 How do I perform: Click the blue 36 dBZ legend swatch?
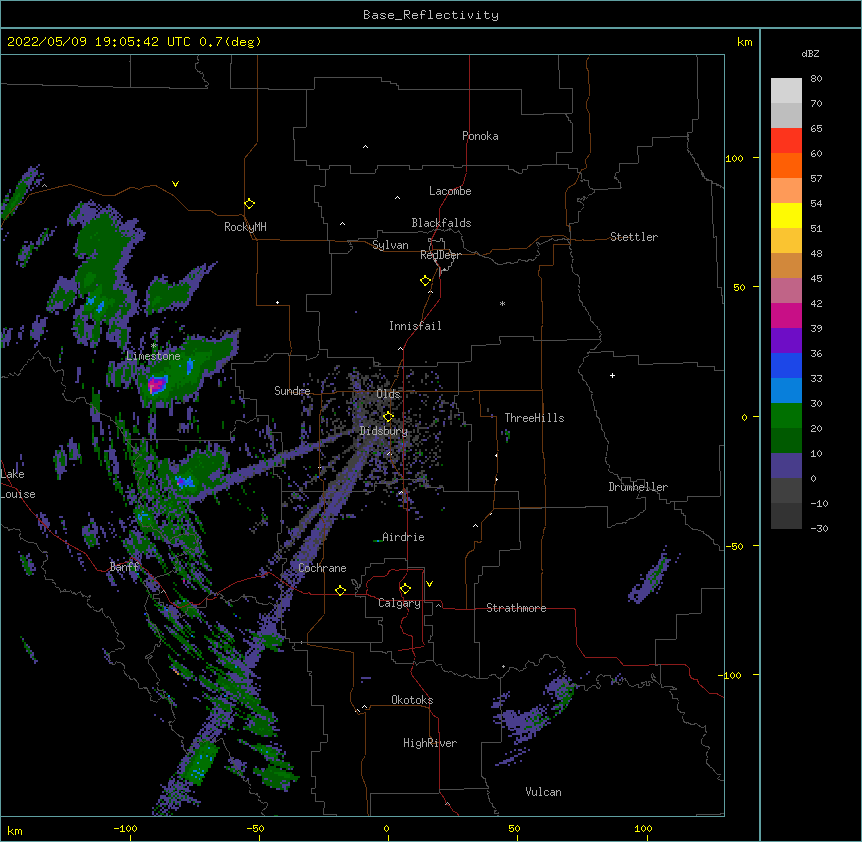[786, 365]
